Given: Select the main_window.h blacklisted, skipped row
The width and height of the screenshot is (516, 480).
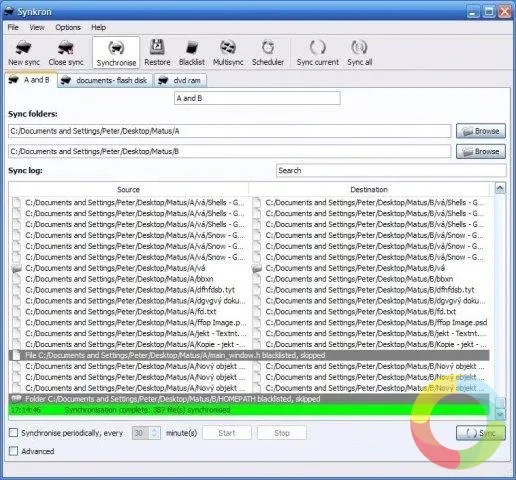Looking at the screenshot, I should (x=249, y=356).
